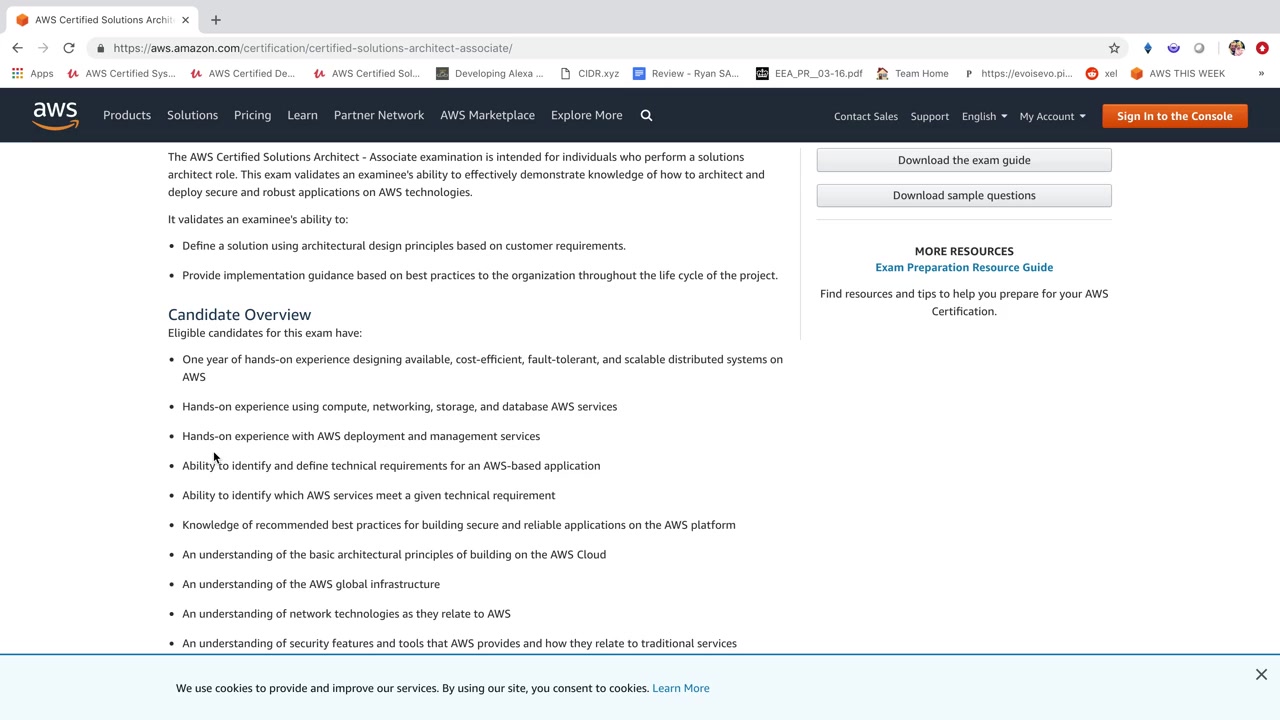The image size is (1280, 720).
Task: Click the browser forward arrow
Action: 43,48
